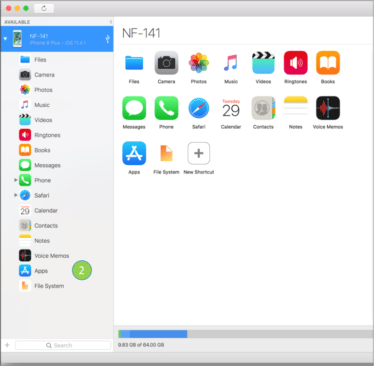This screenshot has height=366, width=374.
Task: Open the Music icon in main grid
Action: tap(231, 63)
